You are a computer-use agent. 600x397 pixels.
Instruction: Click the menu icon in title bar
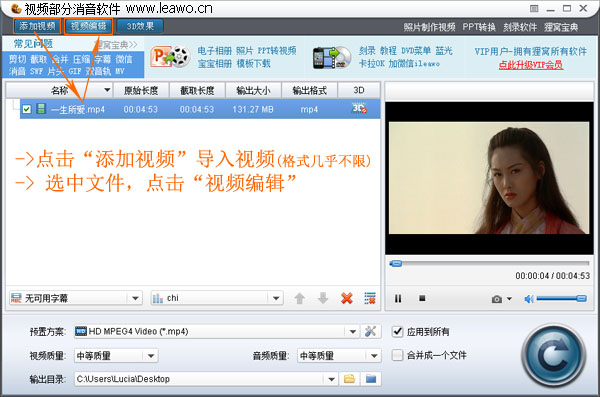click(534, 8)
